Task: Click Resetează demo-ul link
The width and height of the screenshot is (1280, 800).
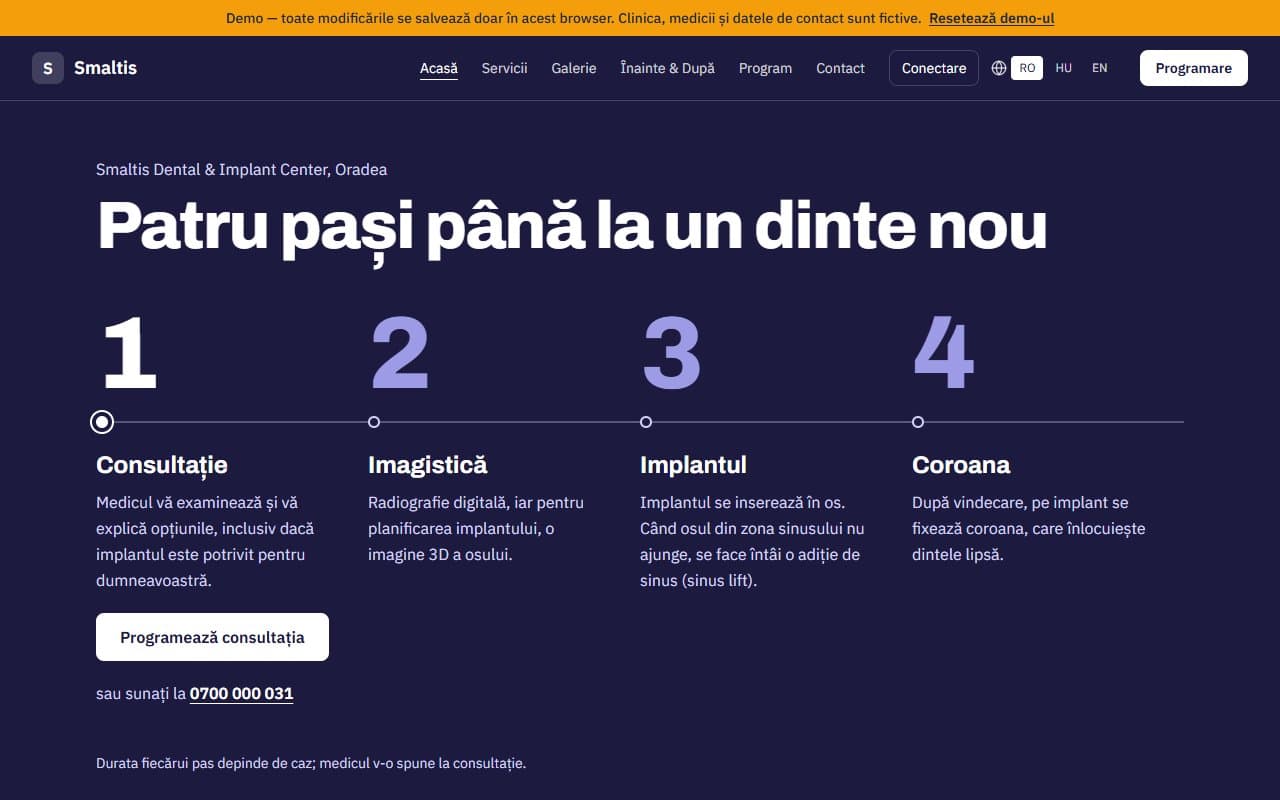Action: coord(991,18)
